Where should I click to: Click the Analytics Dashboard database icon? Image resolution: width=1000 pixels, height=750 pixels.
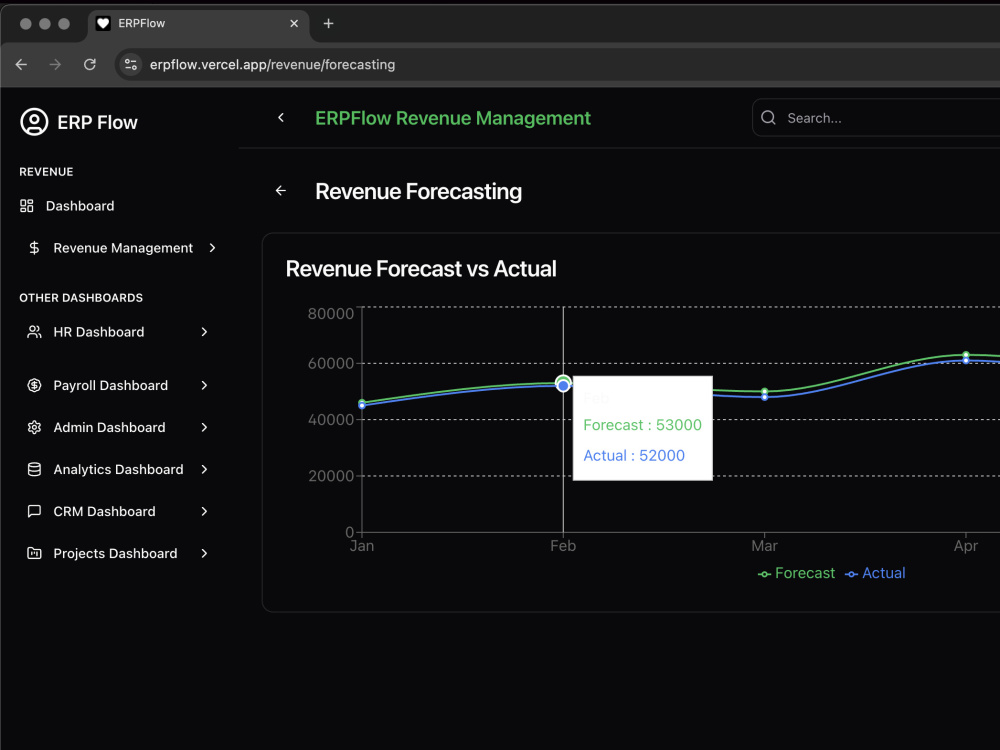[34, 469]
